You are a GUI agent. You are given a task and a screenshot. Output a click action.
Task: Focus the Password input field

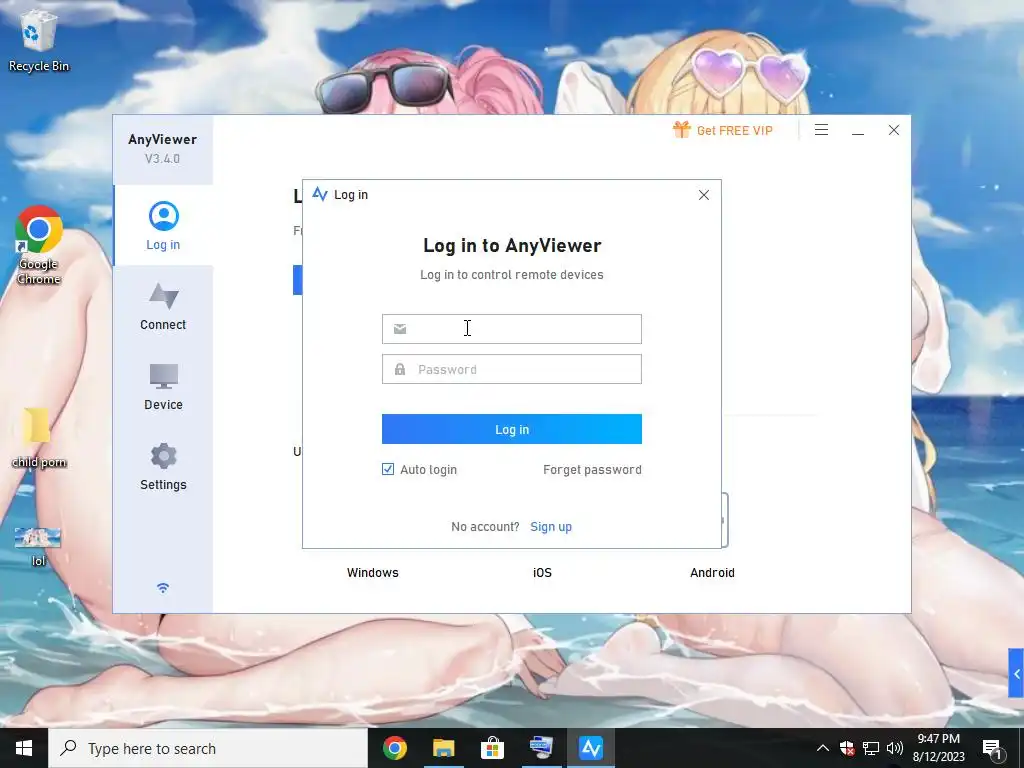pos(512,369)
